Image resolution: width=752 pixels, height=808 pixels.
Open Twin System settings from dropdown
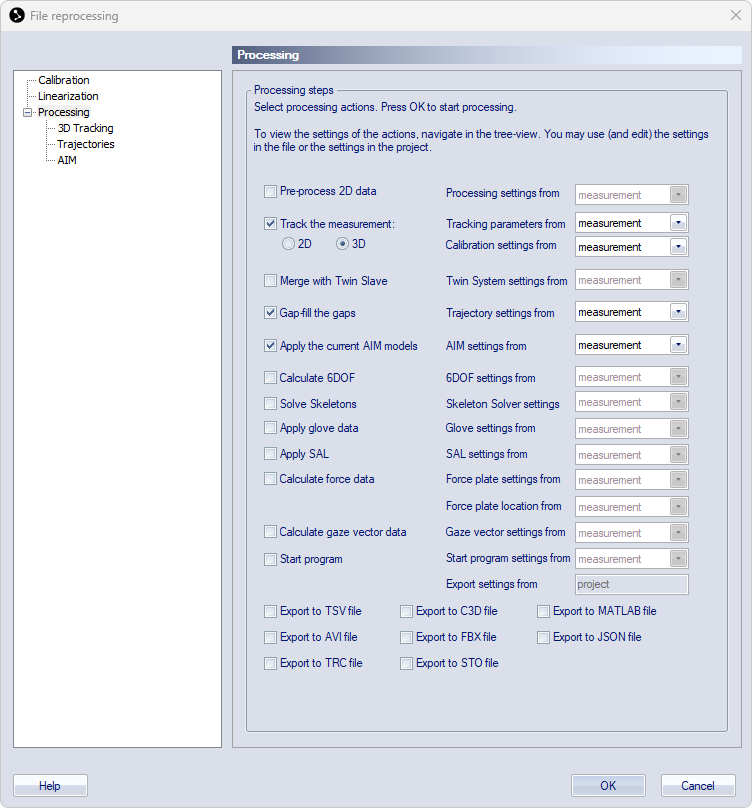coord(631,280)
